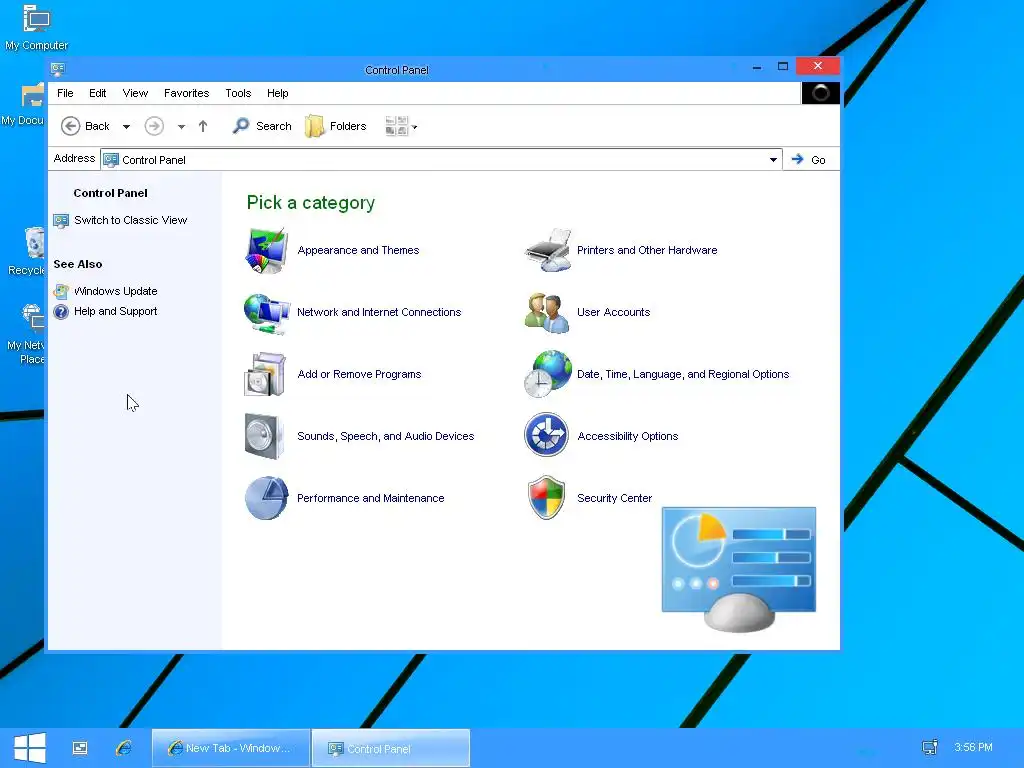Open the Forward history dropdown arrow
Viewport: 1024px width, 768px height.
pyautogui.click(x=181, y=127)
